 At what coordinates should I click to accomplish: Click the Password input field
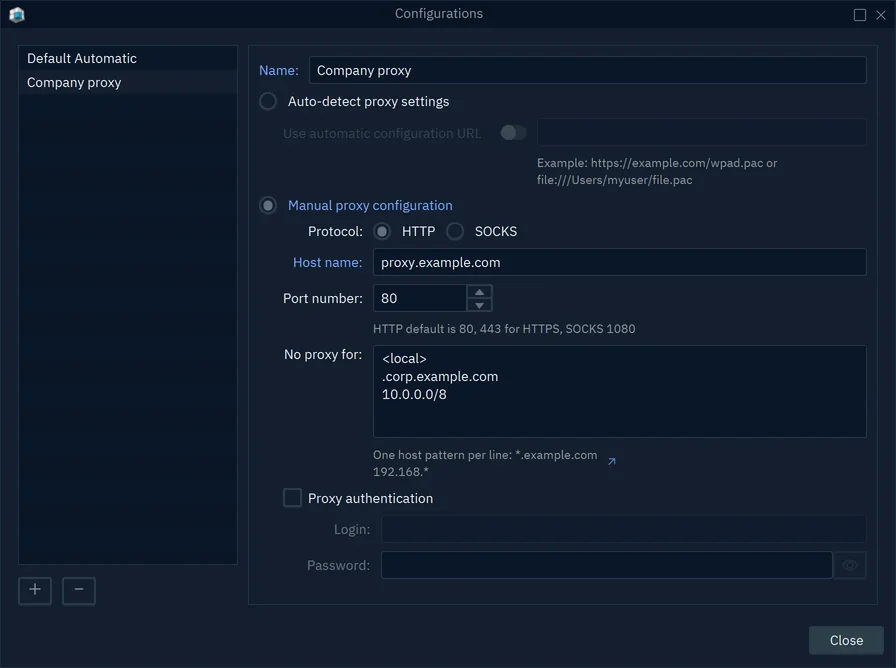606,565
